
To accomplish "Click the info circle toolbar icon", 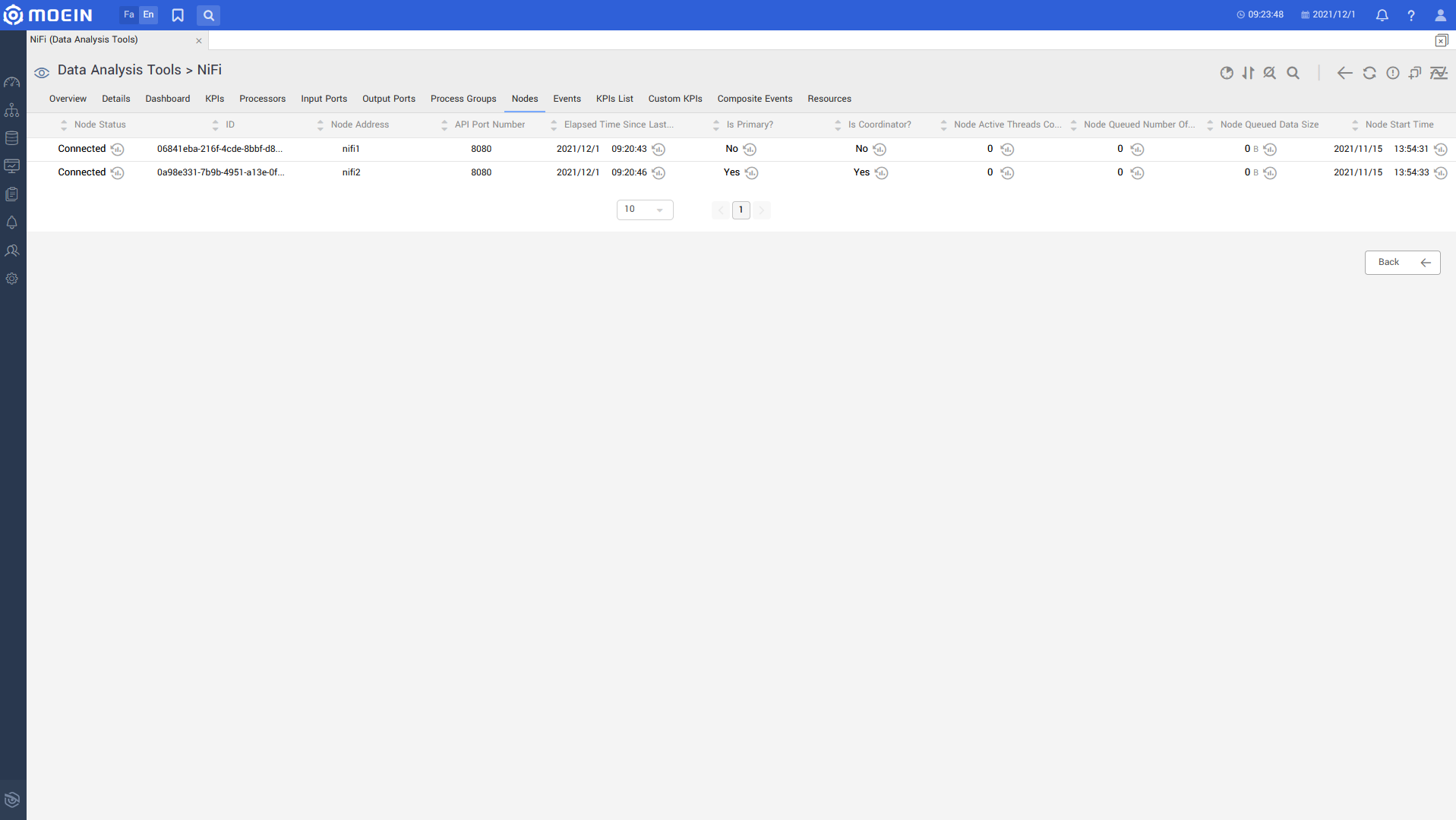I will (1392, 73).
